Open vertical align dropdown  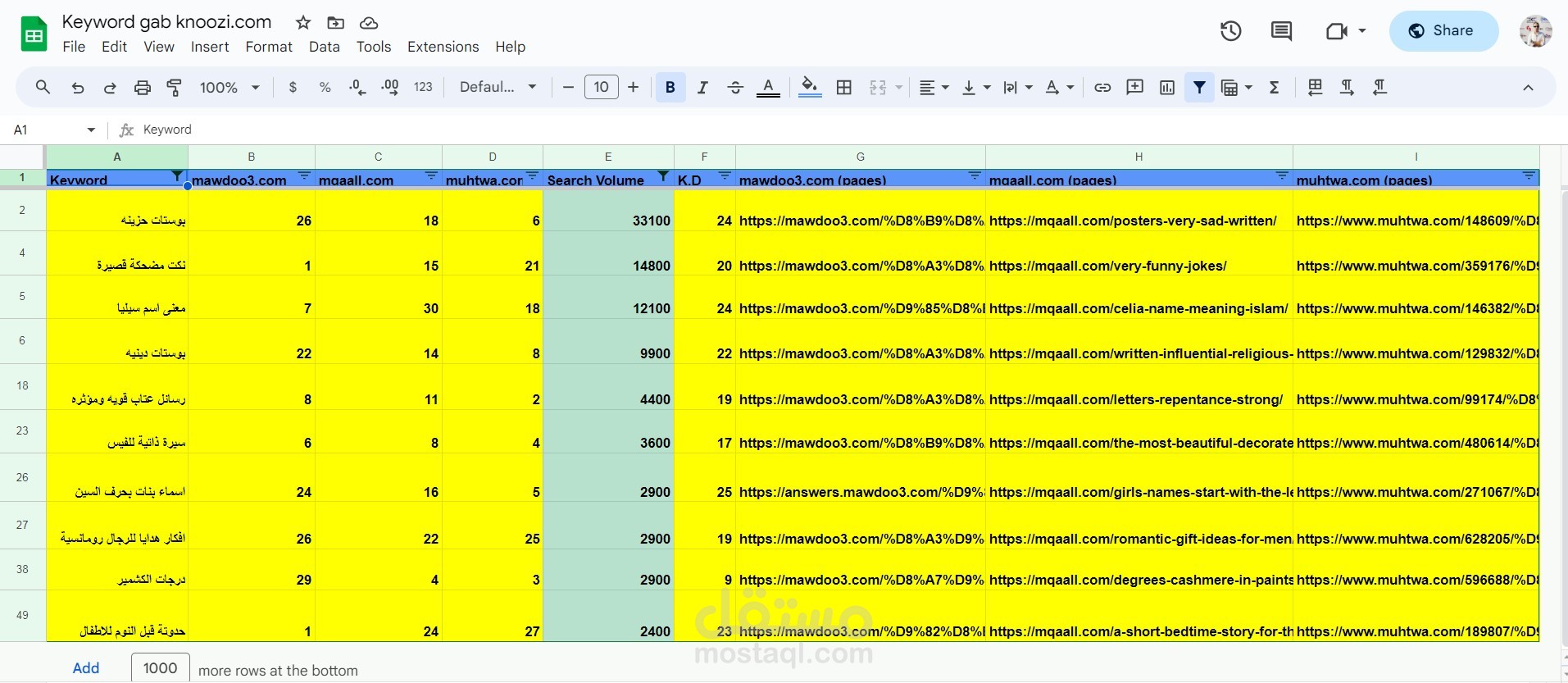coord(976,88)
